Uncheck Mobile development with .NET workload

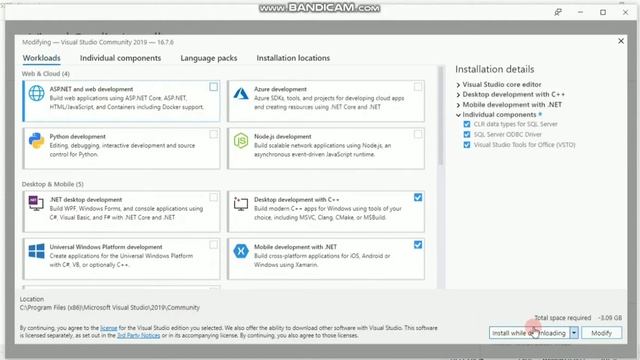point(418,245)
